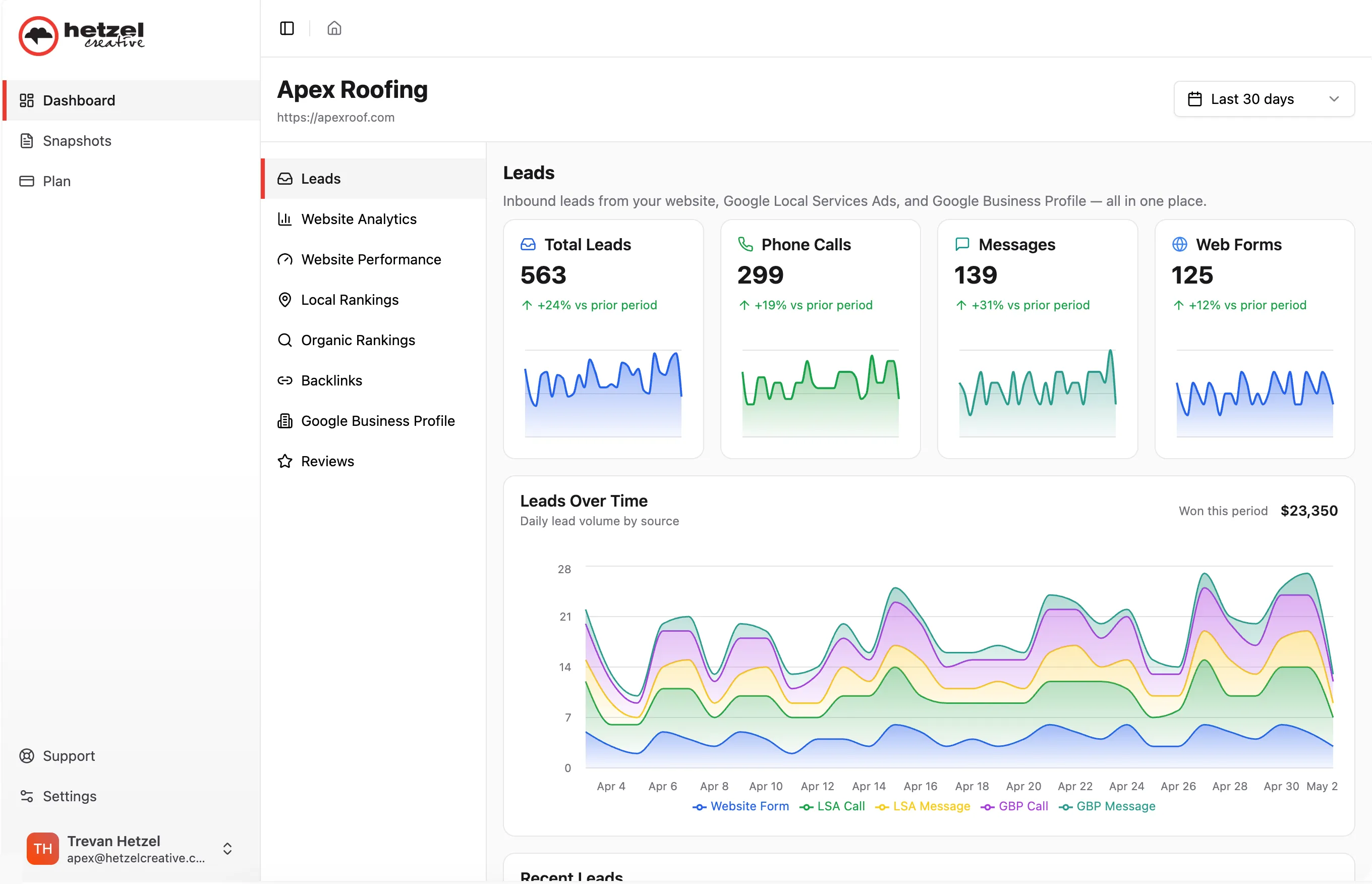Click the Plan card icon
Image resolution: width=1372 pixels, height=884 pixels.
(26, 181)
